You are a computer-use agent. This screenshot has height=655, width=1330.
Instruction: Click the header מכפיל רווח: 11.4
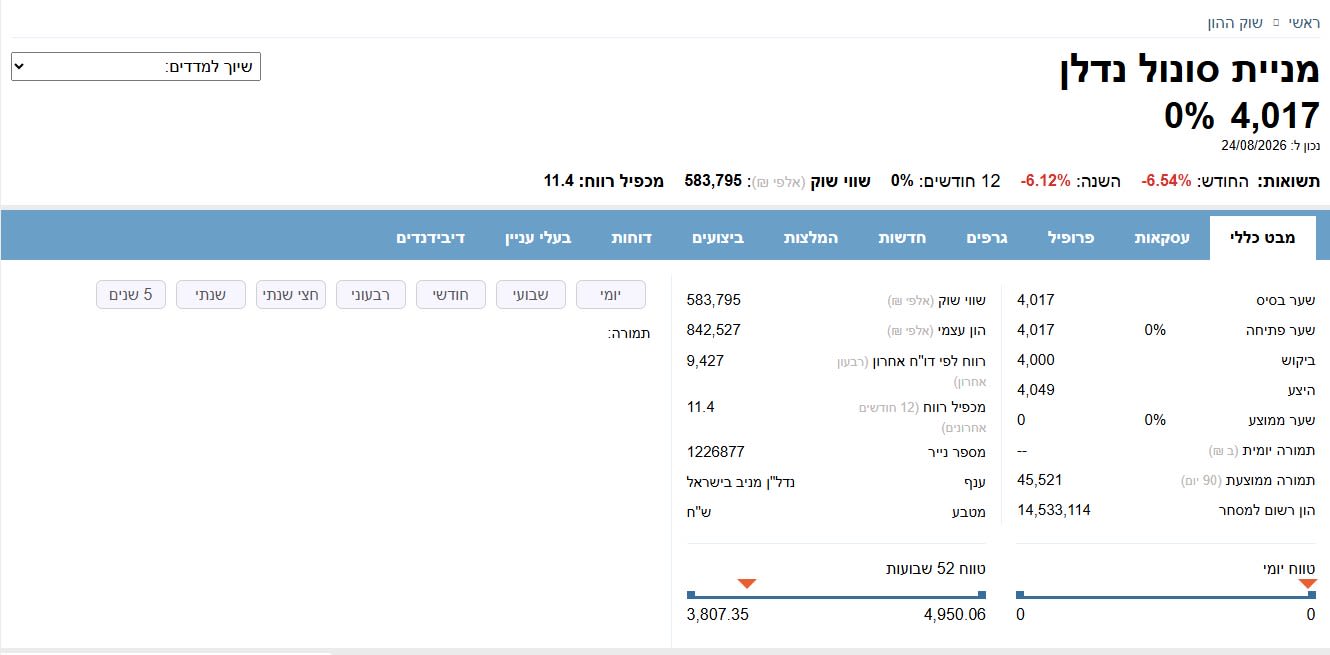point(603,181)
